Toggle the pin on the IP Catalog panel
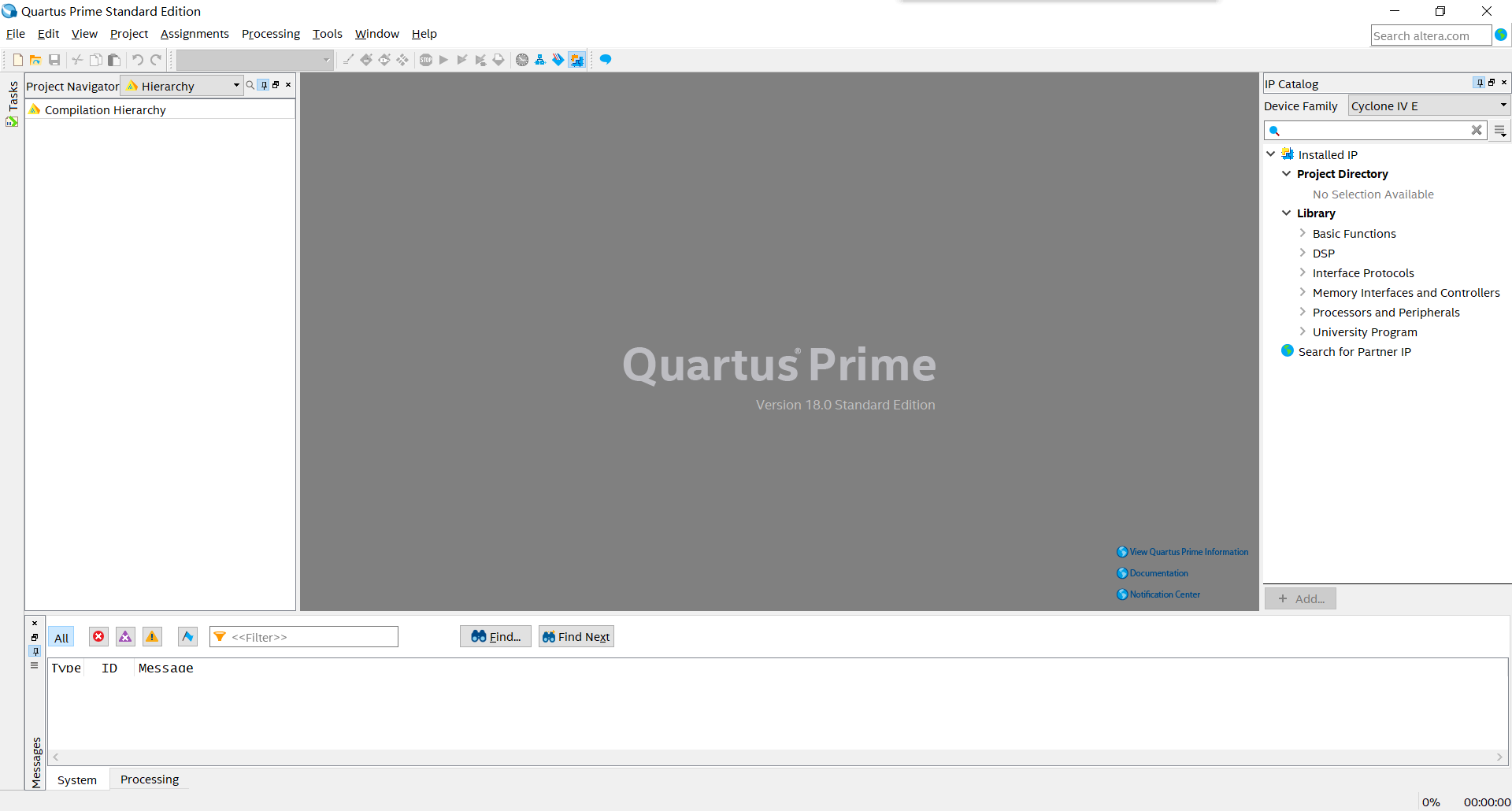1512x811 pixels. [1479, 83]
